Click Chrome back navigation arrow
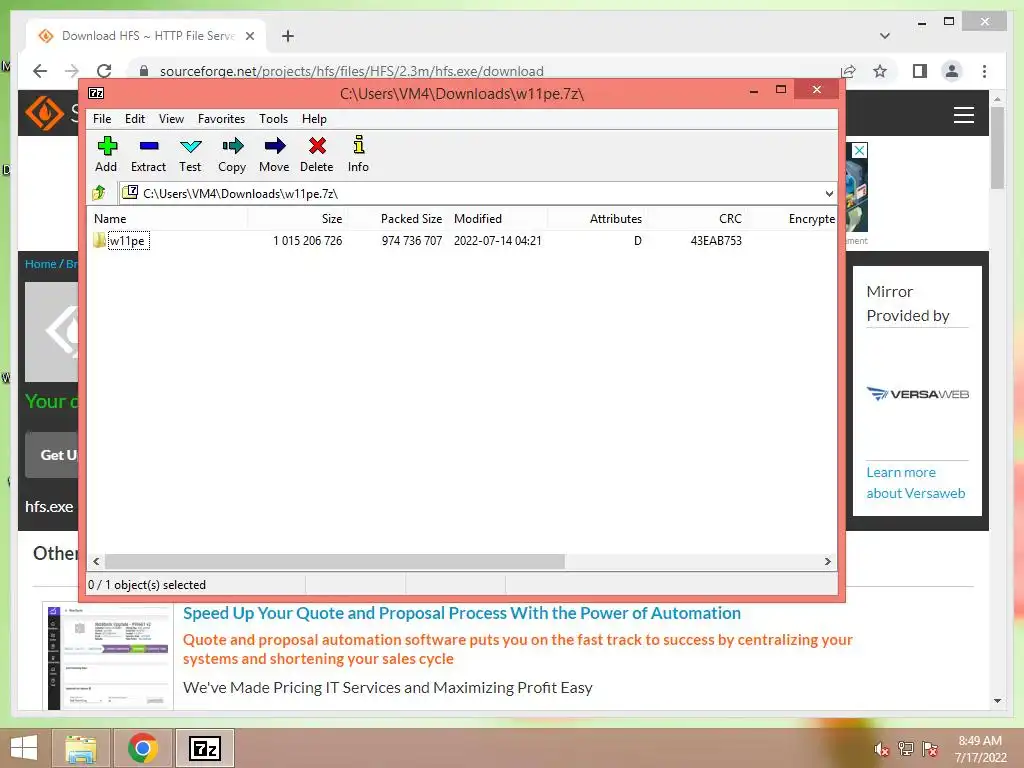Viewport: 1024px width, 768px height. [40, 71]
